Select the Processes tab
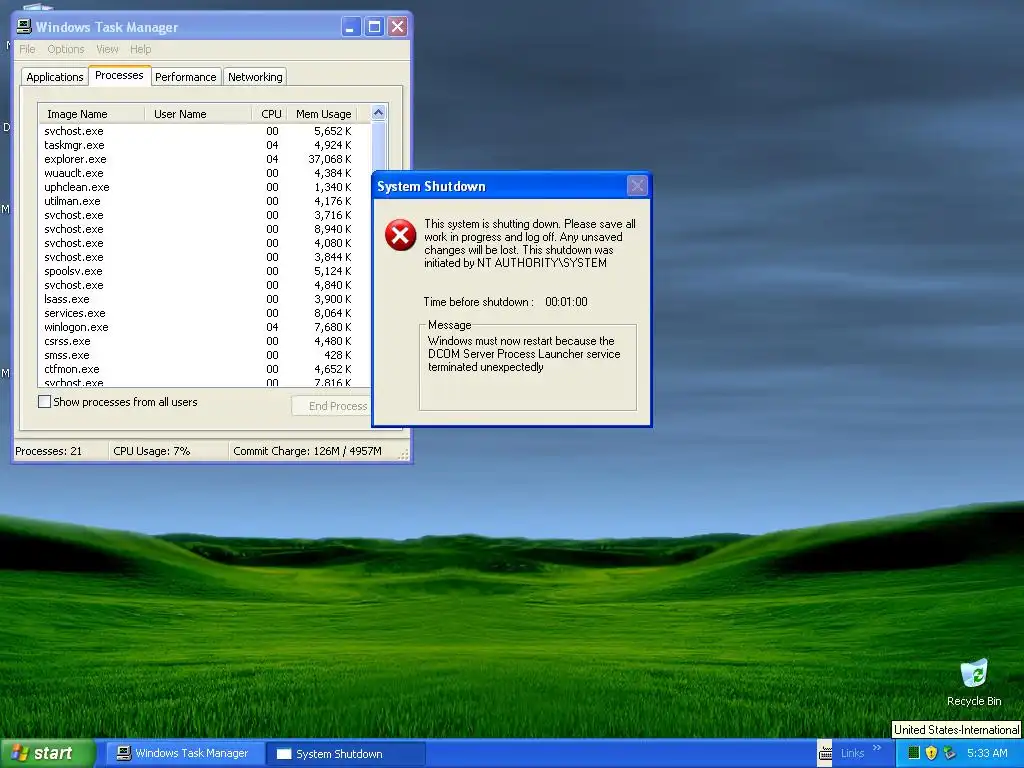 (x=119, y=75)
